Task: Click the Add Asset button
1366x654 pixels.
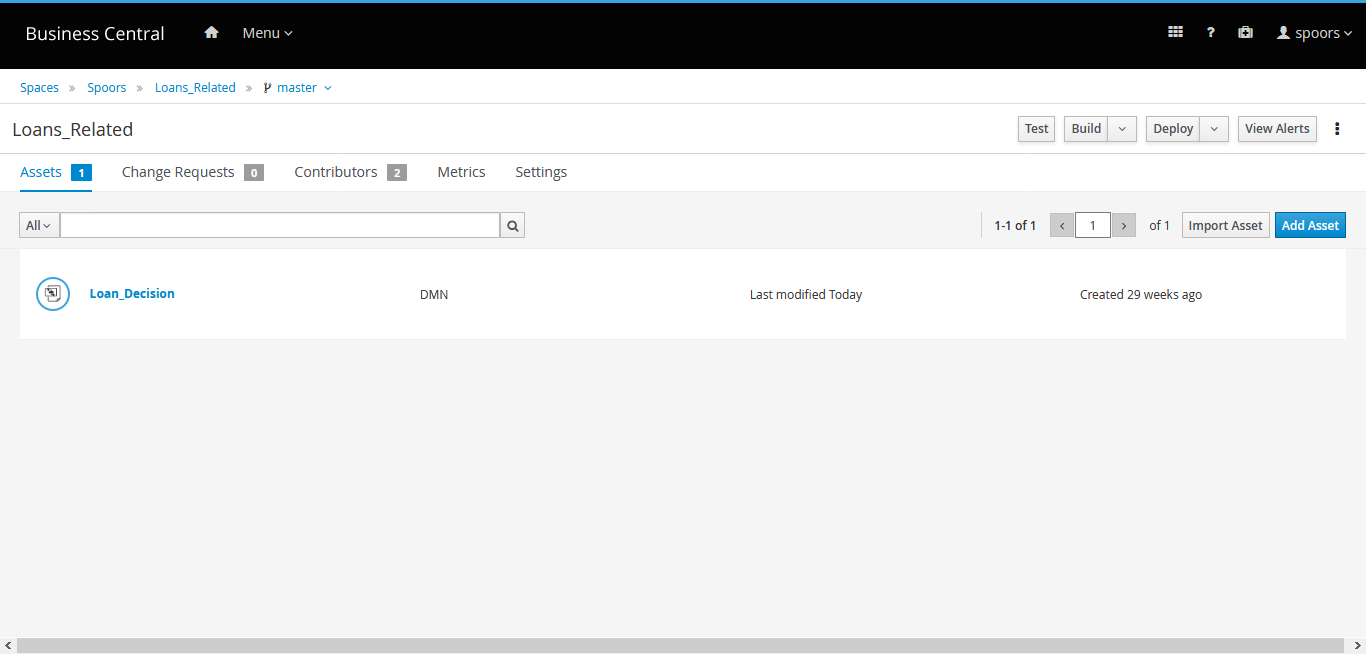Action: pyautogui.click(x=1310, y=226)
